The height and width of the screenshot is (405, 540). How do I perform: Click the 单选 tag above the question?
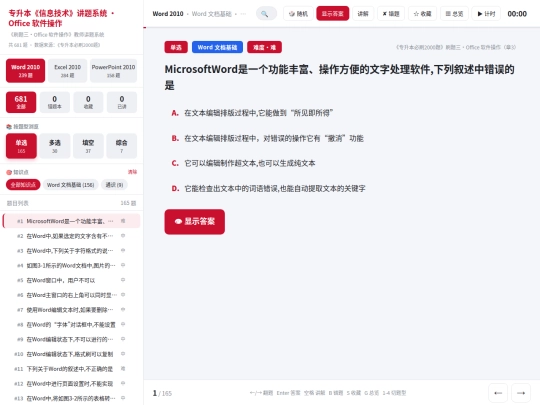click(x=176, y=47)
